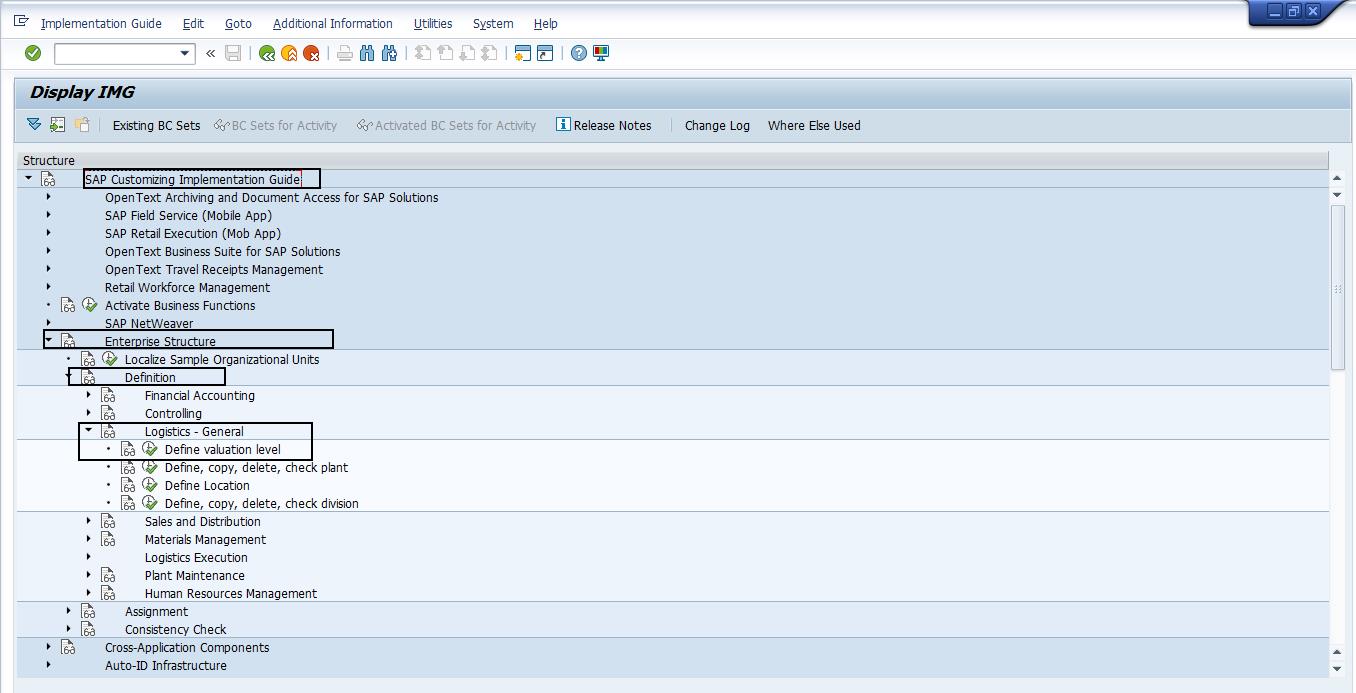Click the Existing BC Sets button
Viewport: 1356px width, 693px height.
point(156,125)
